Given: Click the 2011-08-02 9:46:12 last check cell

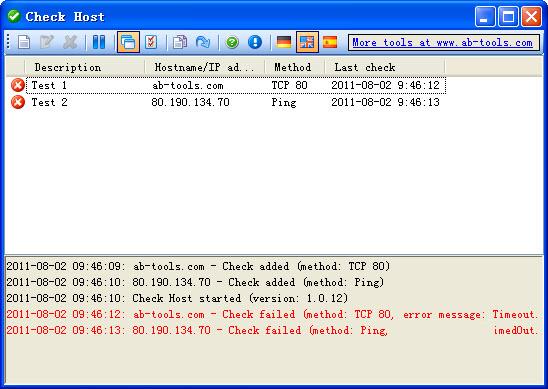Looking at the screenshot, I should (385, 85).
